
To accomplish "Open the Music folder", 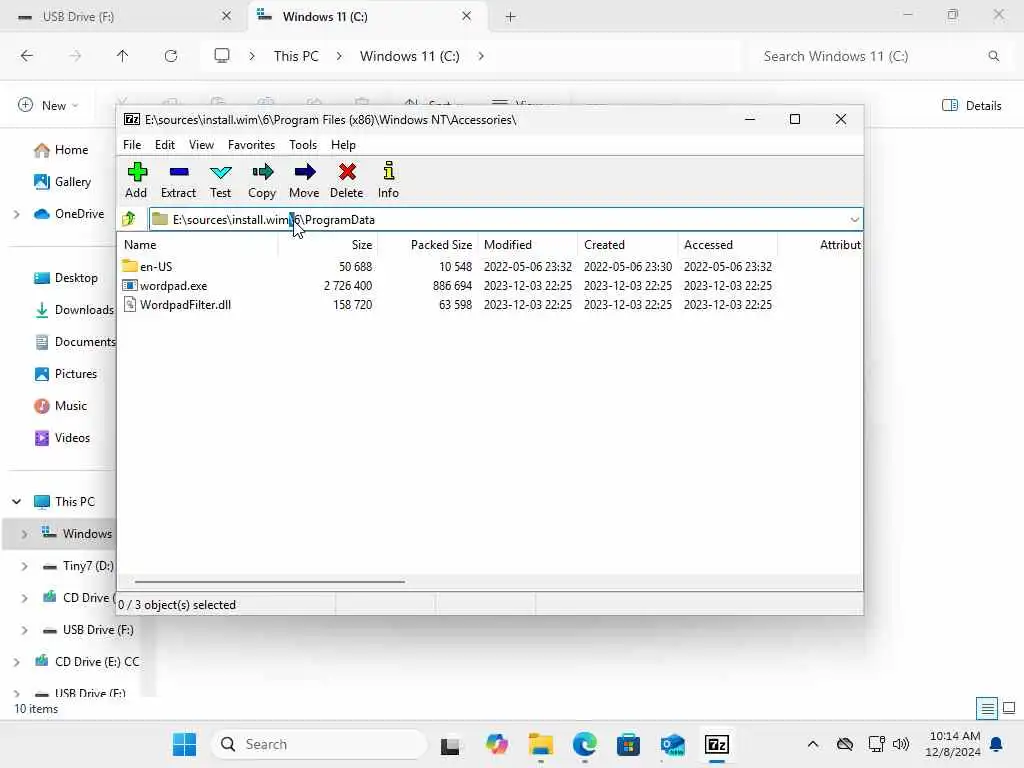I will [x=61, y=406].
